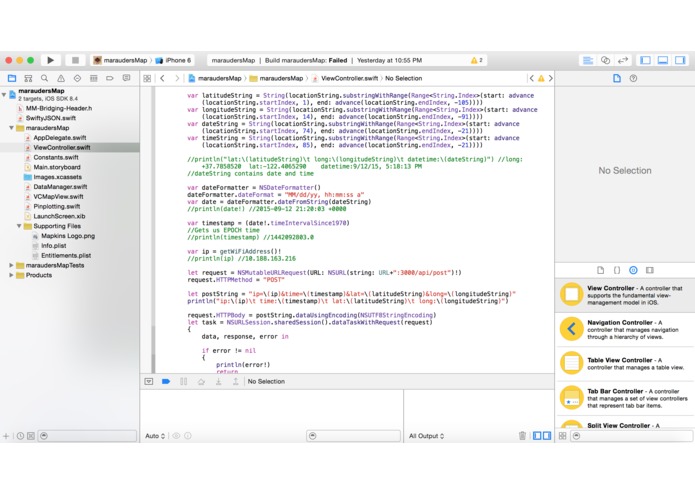Switch to the assistant editor
Viewport: 695px width, 494px height.
click(x=605, y=60)
